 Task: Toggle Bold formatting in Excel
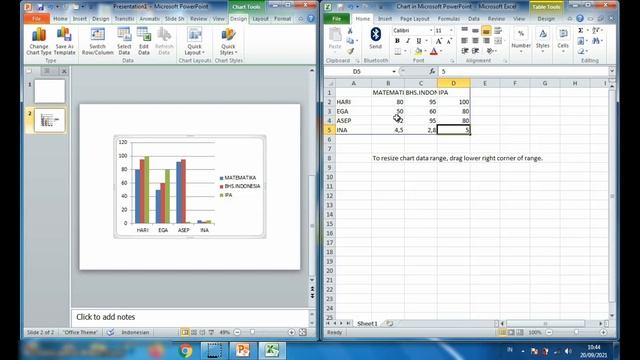397,41
